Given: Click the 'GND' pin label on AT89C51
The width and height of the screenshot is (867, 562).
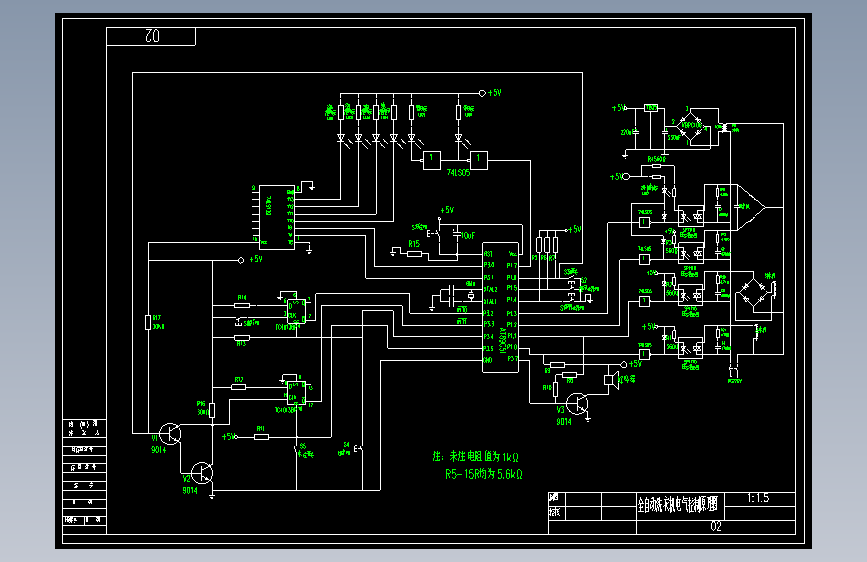Looking at the screenshot, I should (488, 361).
